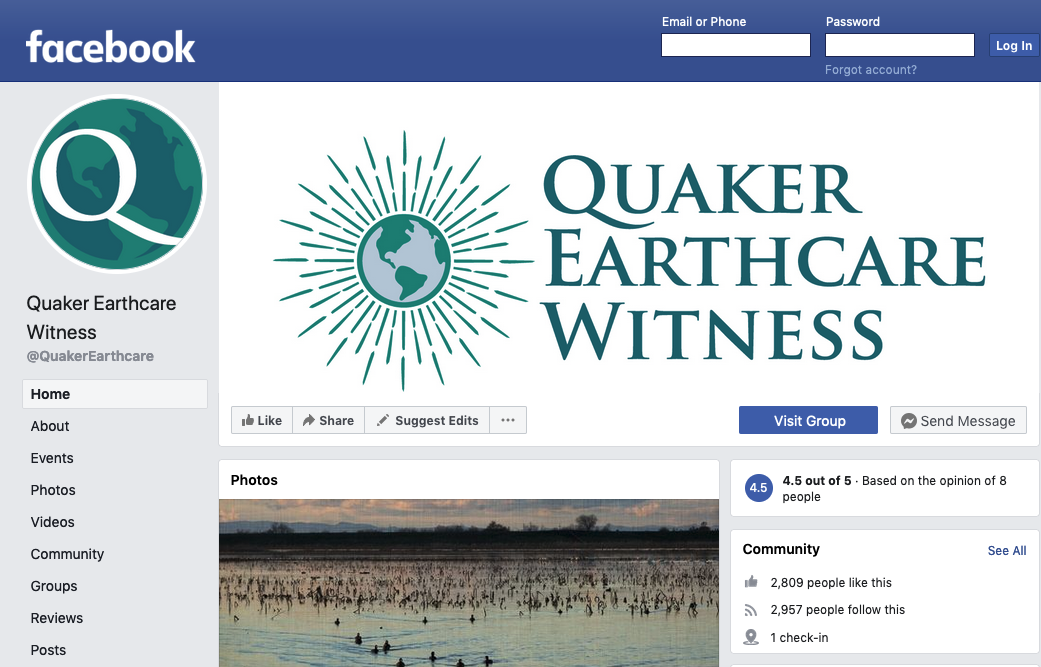Click the Log In button
The width and height of the screenshot is (1041, 667).
tap(1014, 45)
